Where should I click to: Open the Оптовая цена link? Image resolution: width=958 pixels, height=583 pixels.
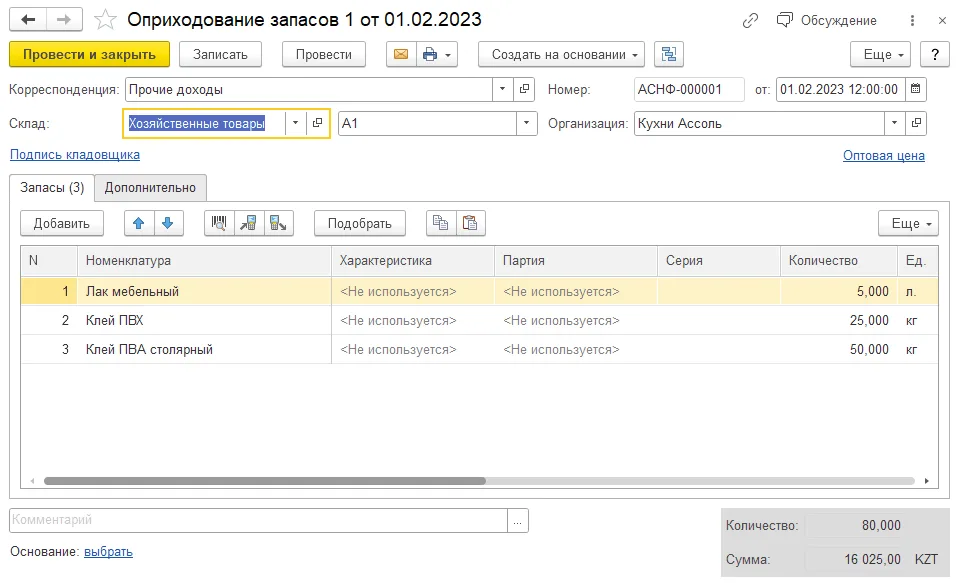(883, 155)
